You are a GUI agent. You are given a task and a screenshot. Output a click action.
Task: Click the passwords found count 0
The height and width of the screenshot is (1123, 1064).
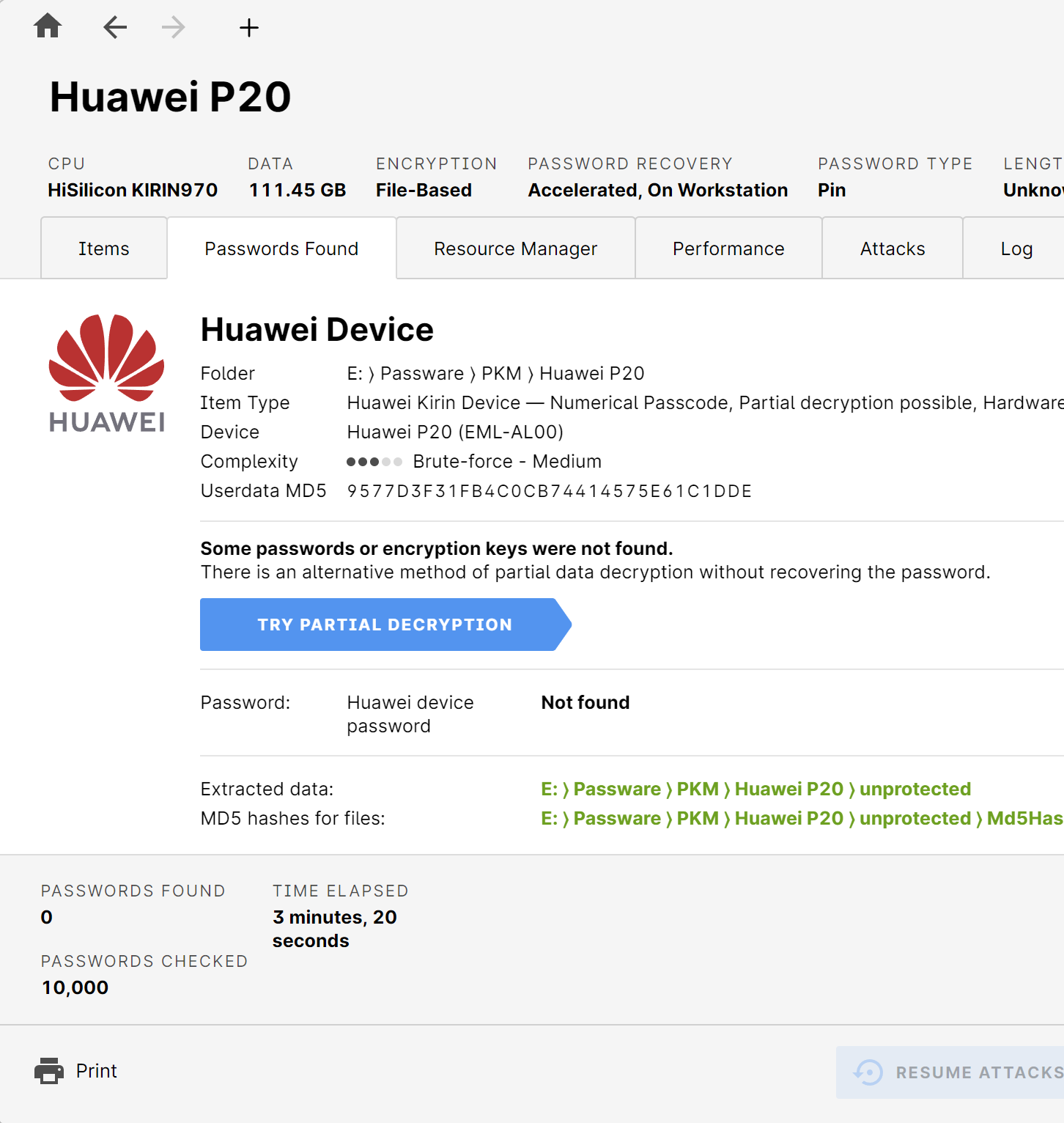tap(47, 917)
